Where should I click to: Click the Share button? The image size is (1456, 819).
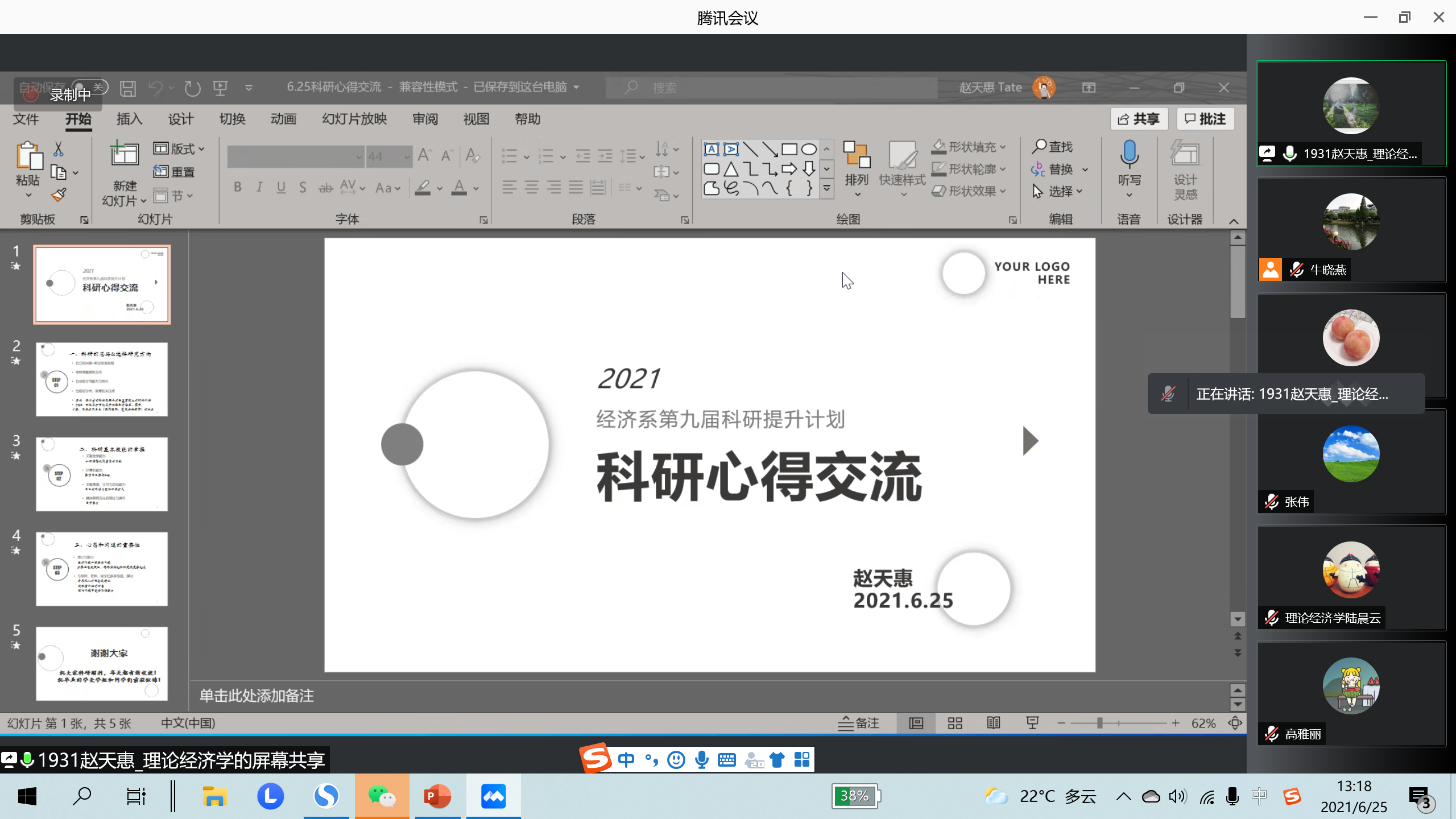click(1138, 119)
